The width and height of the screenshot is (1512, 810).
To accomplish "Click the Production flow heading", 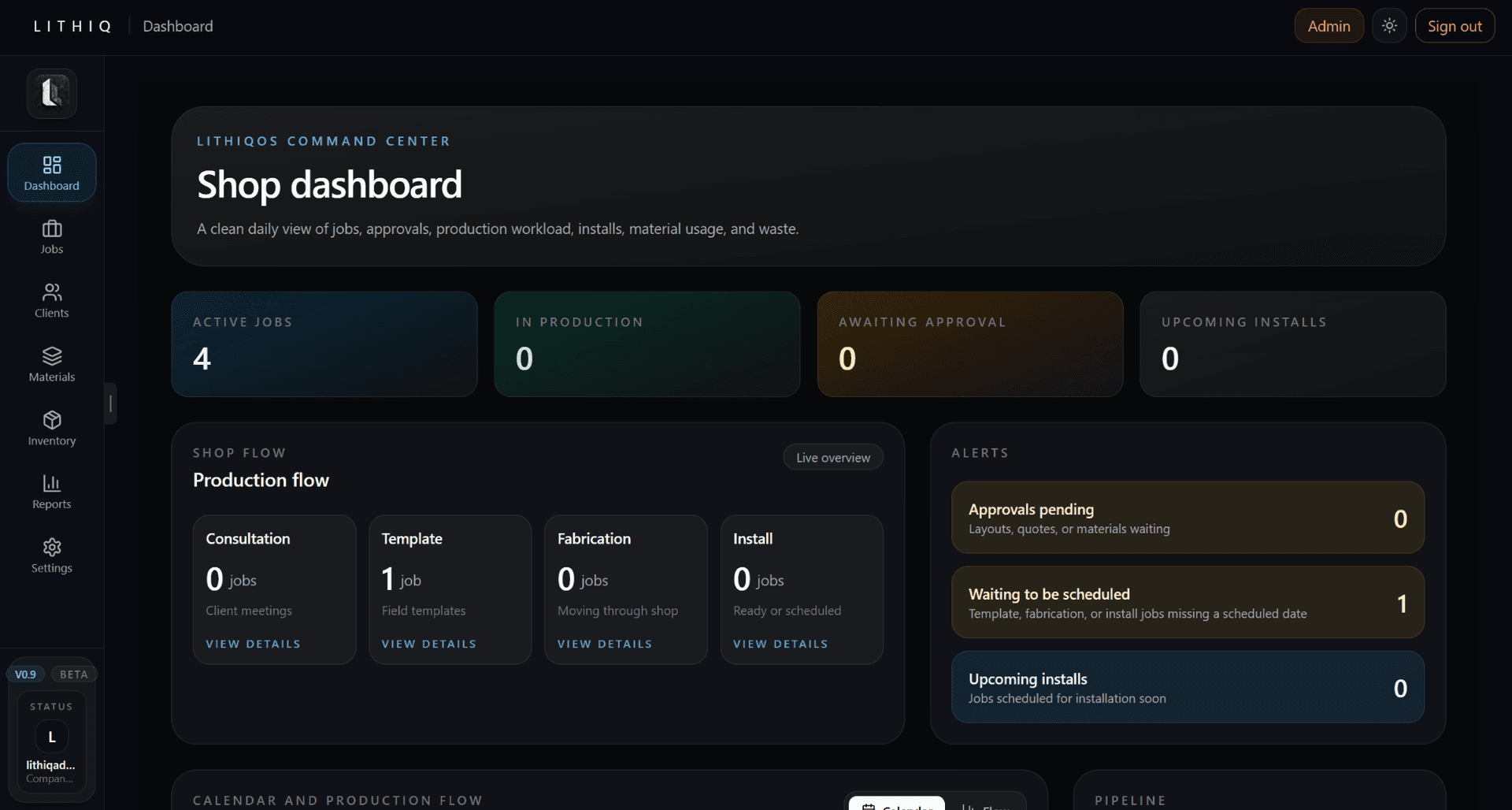I will 261,480.
